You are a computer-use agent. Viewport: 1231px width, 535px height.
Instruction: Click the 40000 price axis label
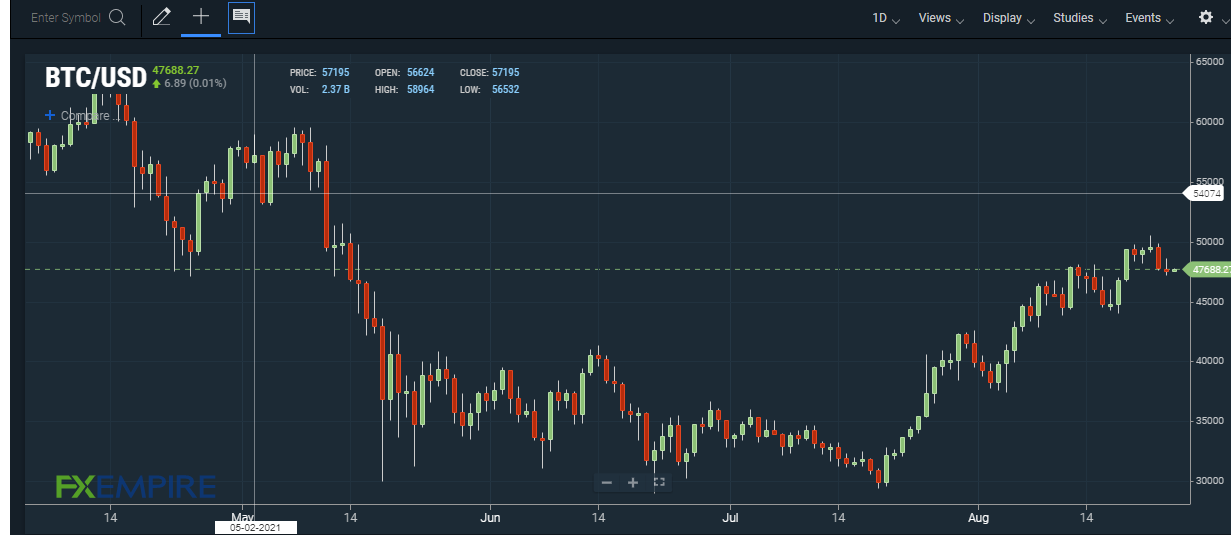click(1211, 361)
